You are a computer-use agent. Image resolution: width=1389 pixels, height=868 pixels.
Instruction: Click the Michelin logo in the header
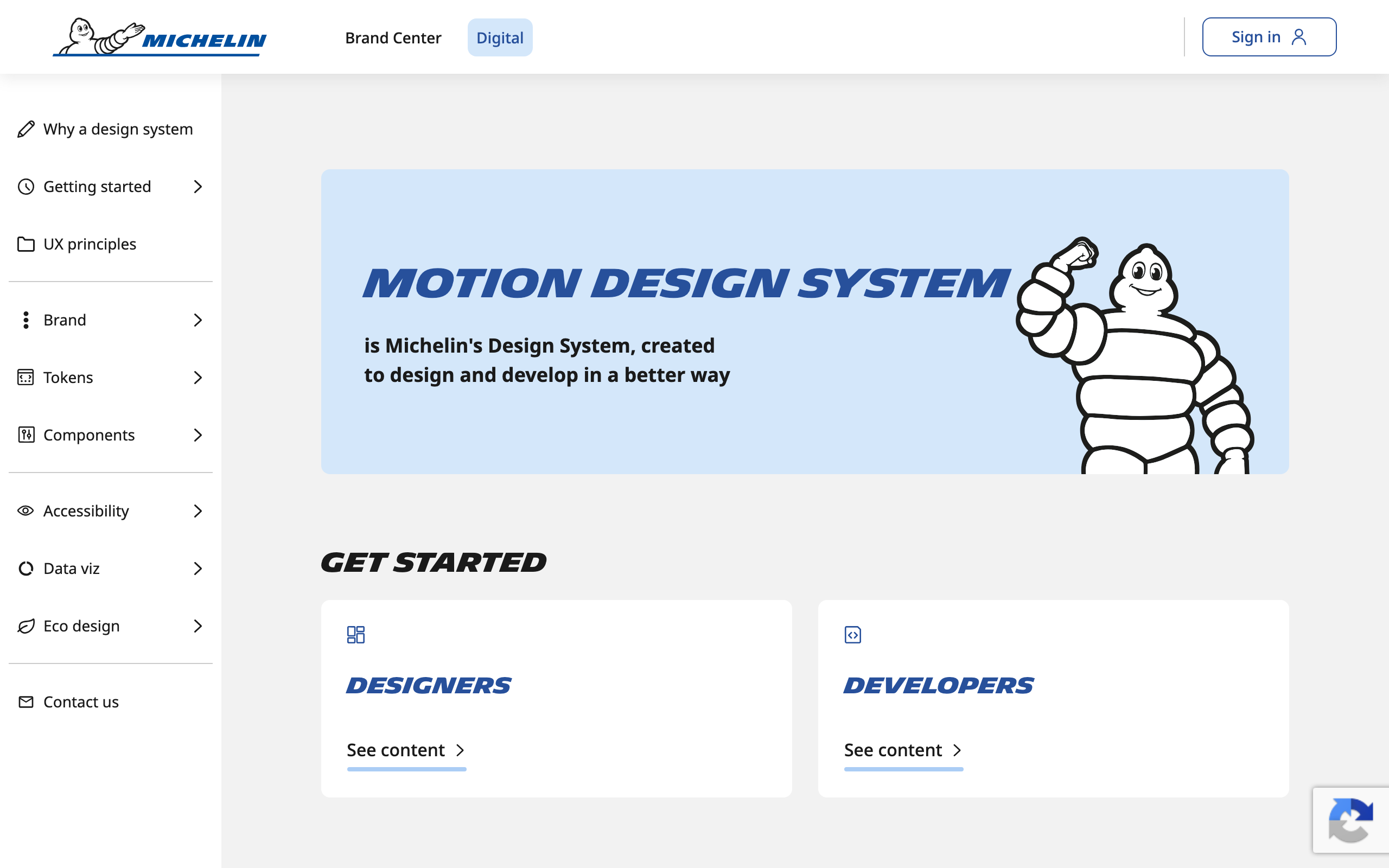coord(160,37)
